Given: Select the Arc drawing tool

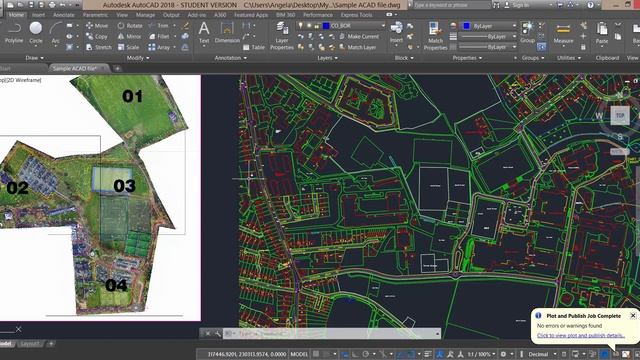Looking at the screenshot, I should pos(56,33).
